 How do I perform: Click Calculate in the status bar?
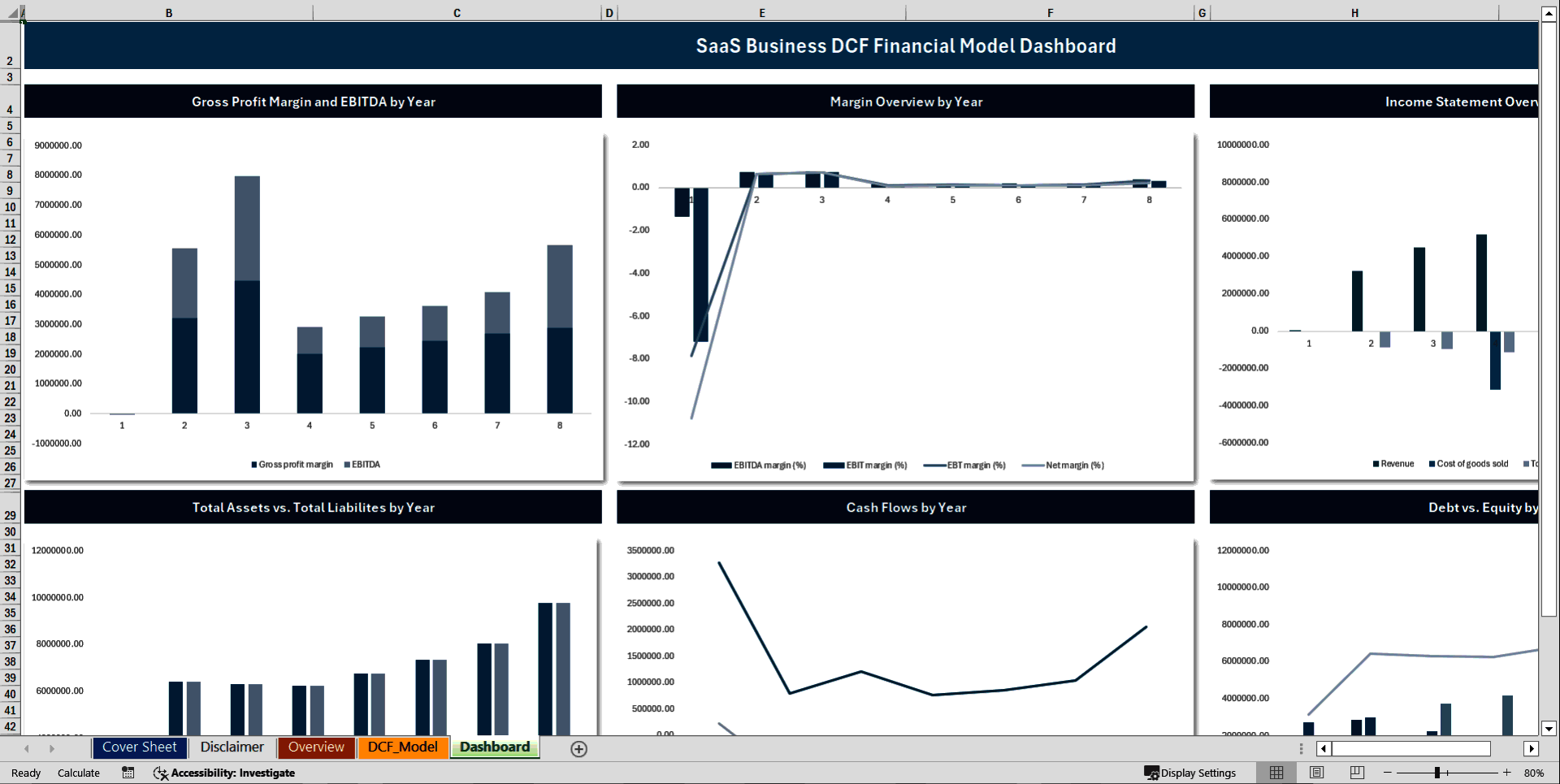(79, 773)
